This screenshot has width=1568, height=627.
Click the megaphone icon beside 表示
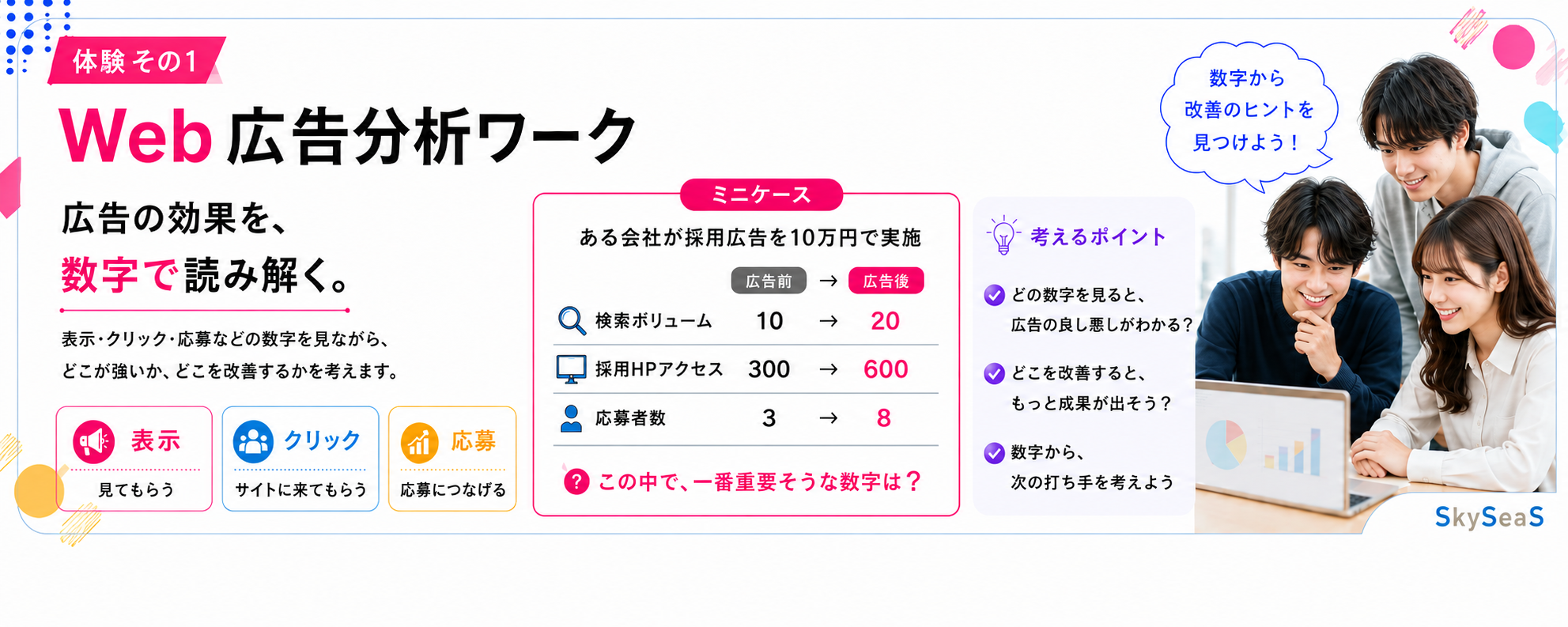(94, 441)
